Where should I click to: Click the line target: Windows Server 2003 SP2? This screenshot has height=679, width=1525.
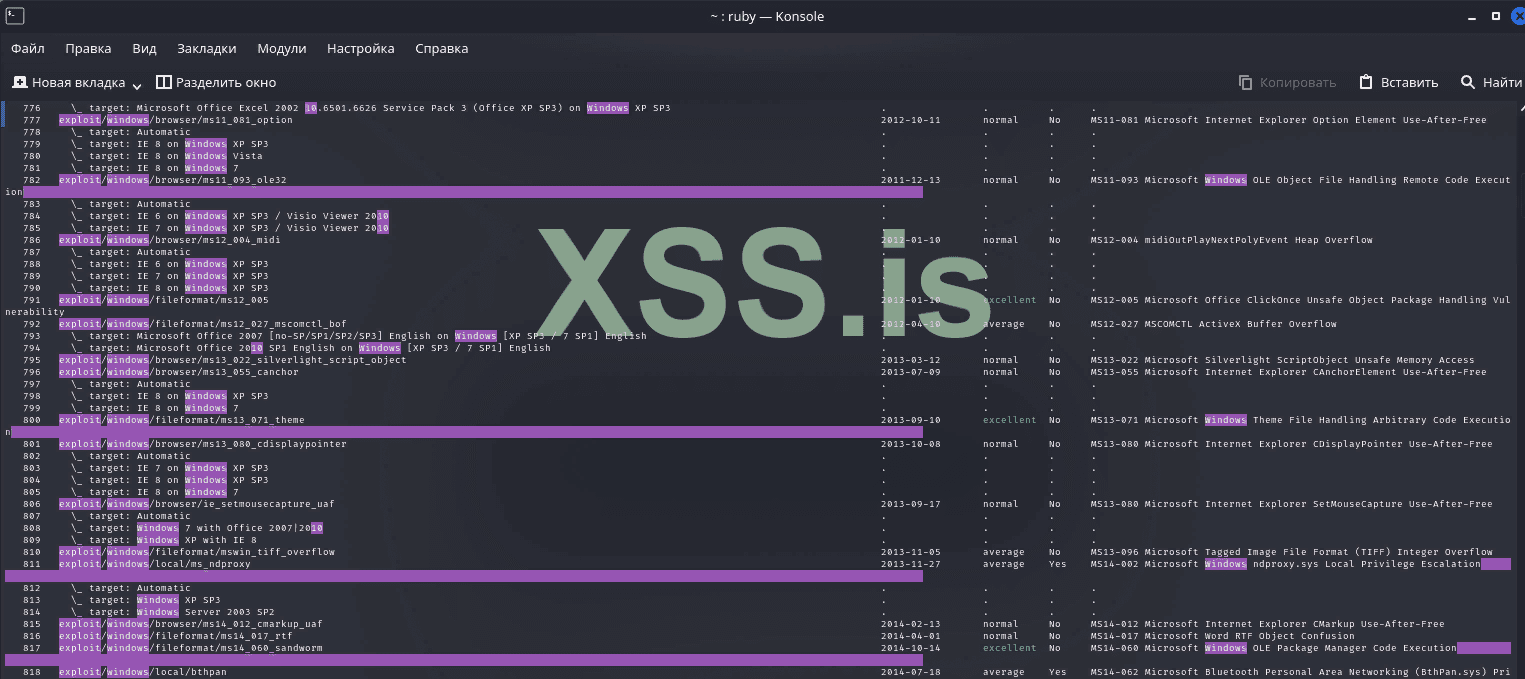173,612
